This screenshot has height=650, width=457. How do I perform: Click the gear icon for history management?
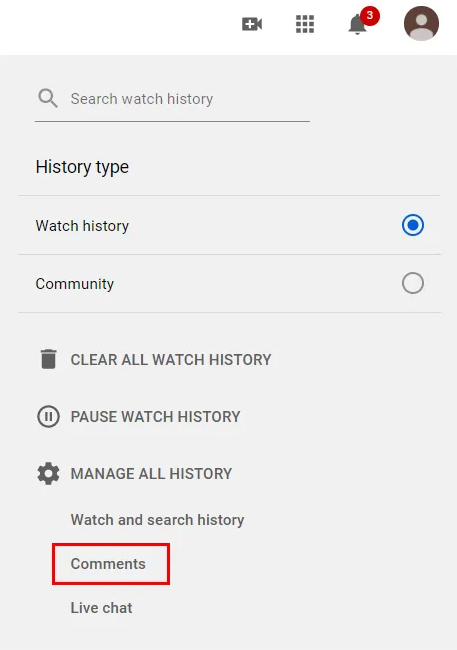(x=49, y=473)
